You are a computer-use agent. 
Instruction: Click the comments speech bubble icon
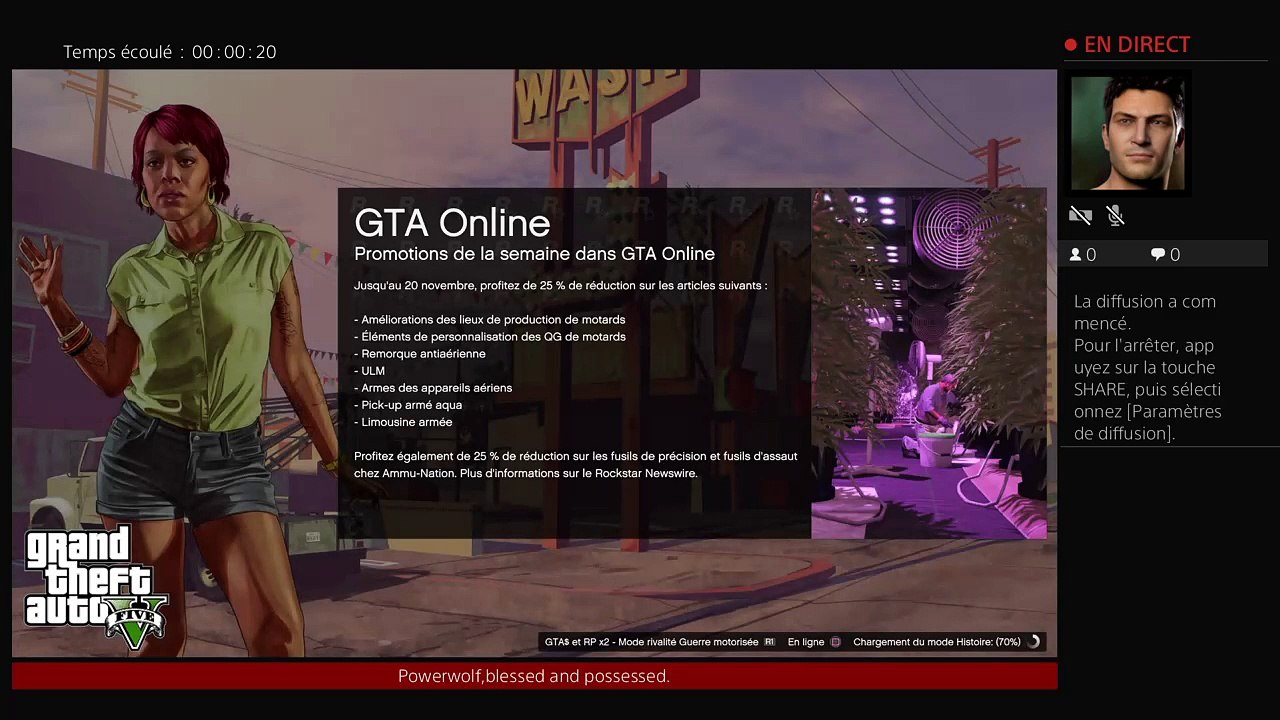pos(1158,255)
